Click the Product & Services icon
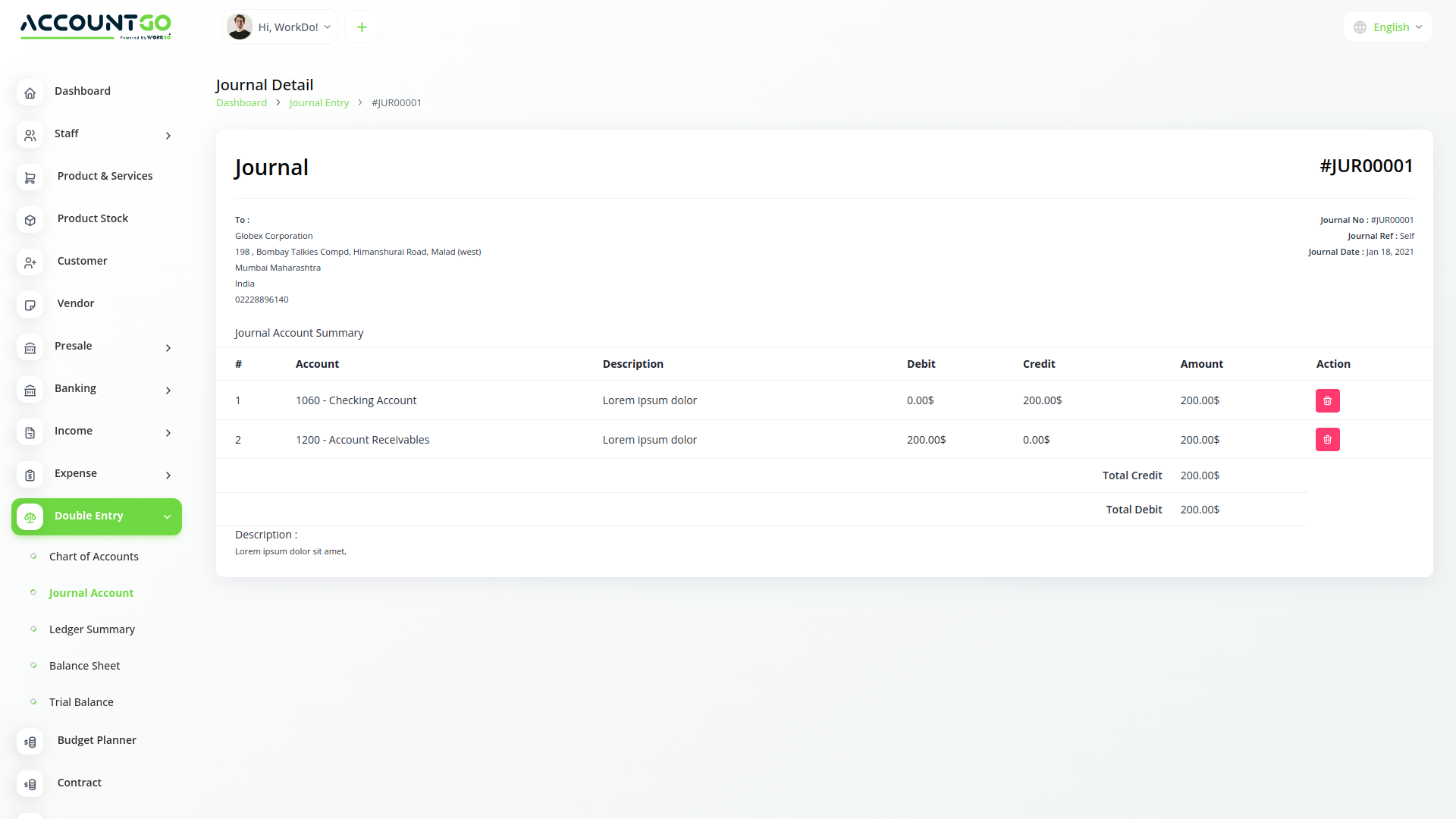The height and width of the screenshot is (819, 1456). tap(30, 177)
